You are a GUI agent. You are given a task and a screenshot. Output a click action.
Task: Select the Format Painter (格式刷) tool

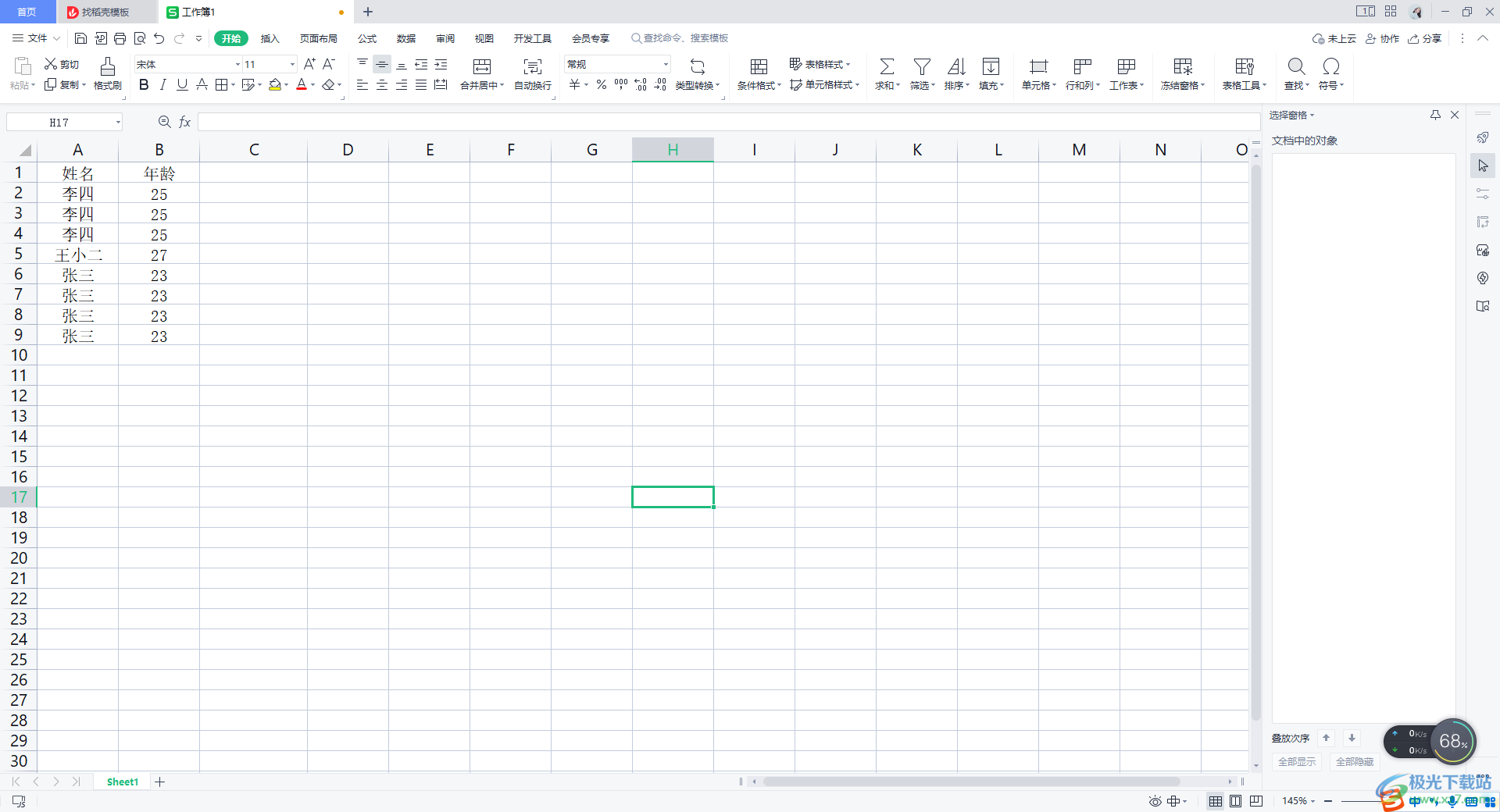[108, 74]
